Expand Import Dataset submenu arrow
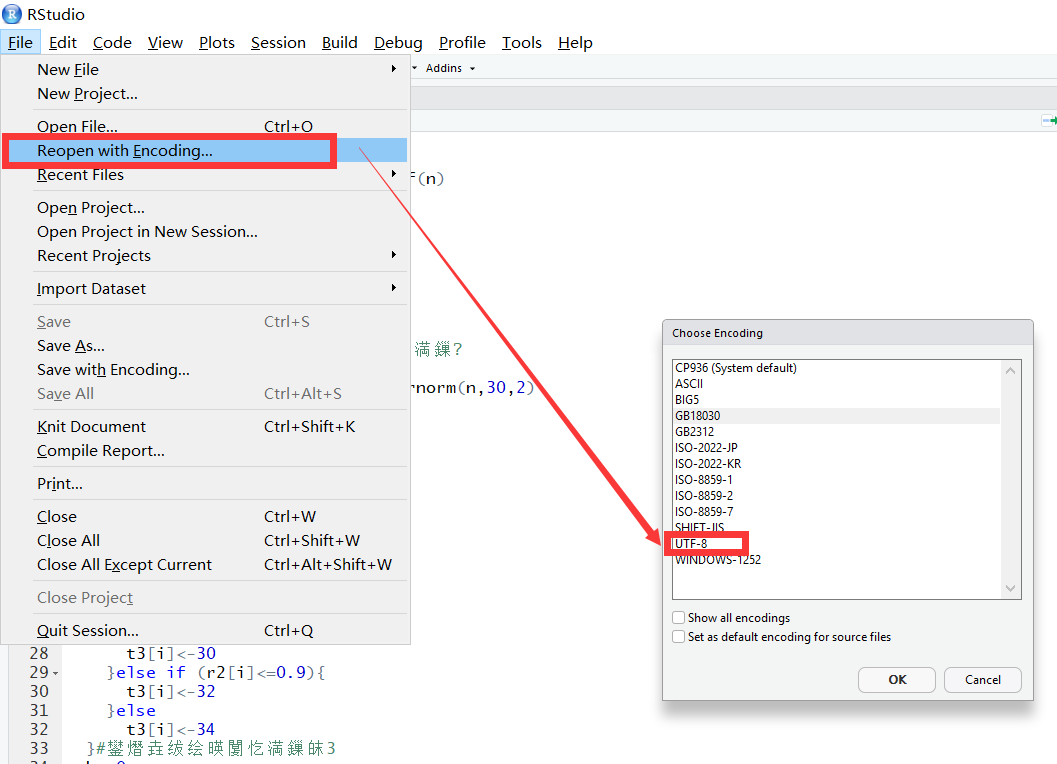The height and width of the screenshot is (764, 1057). pyautogui.click(x=394, y=288)
